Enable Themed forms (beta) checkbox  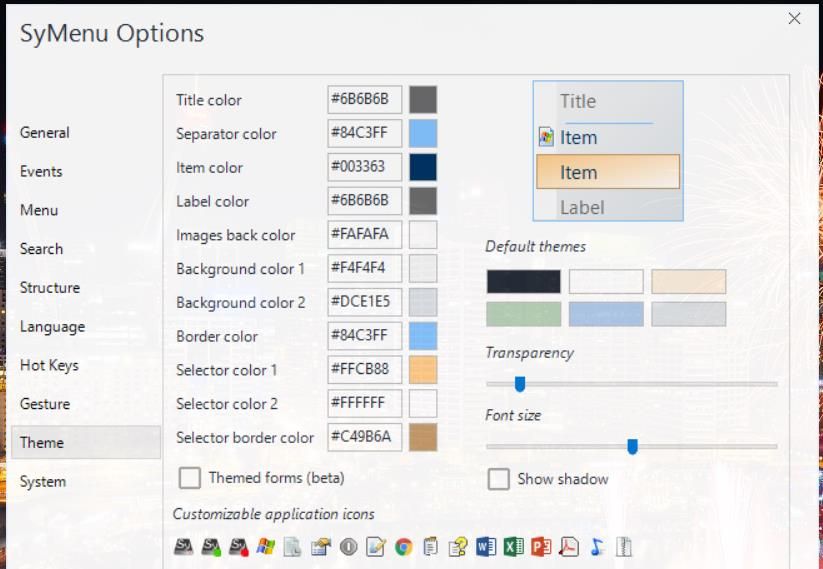(x=189, y=478)
